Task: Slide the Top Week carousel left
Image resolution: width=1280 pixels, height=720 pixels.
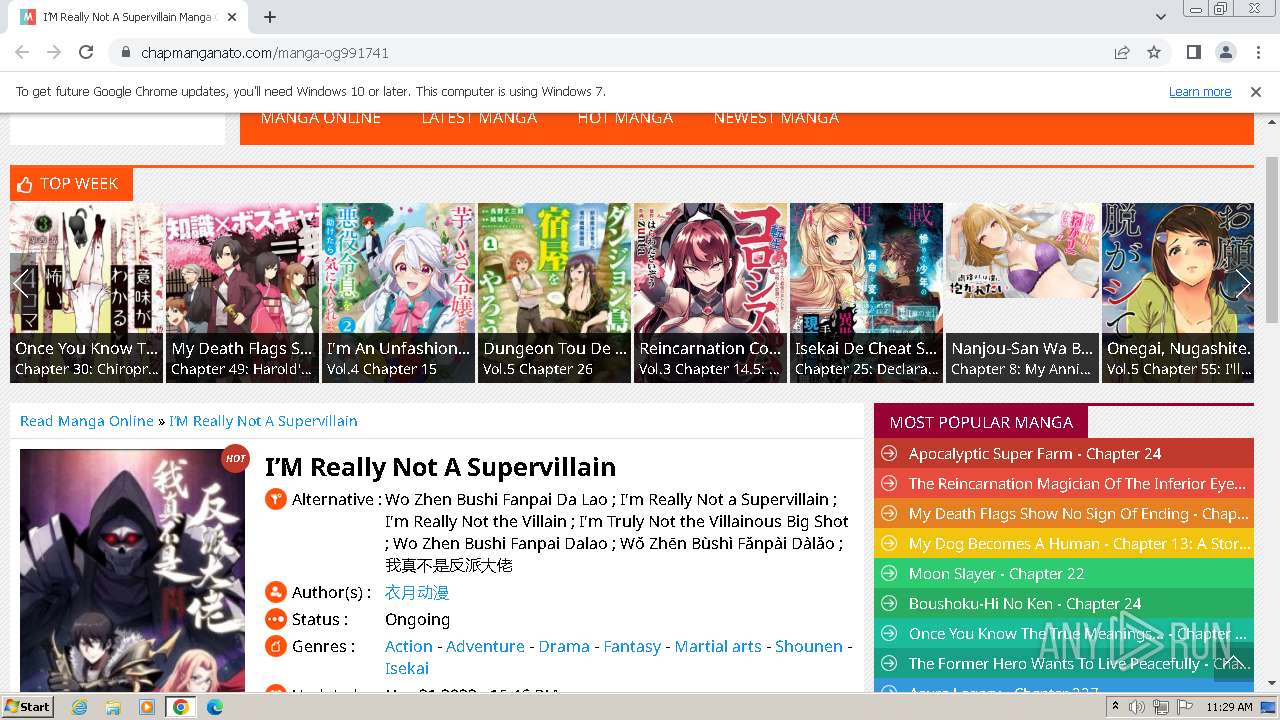Action: pyautogui.click(x=23, y=283)
